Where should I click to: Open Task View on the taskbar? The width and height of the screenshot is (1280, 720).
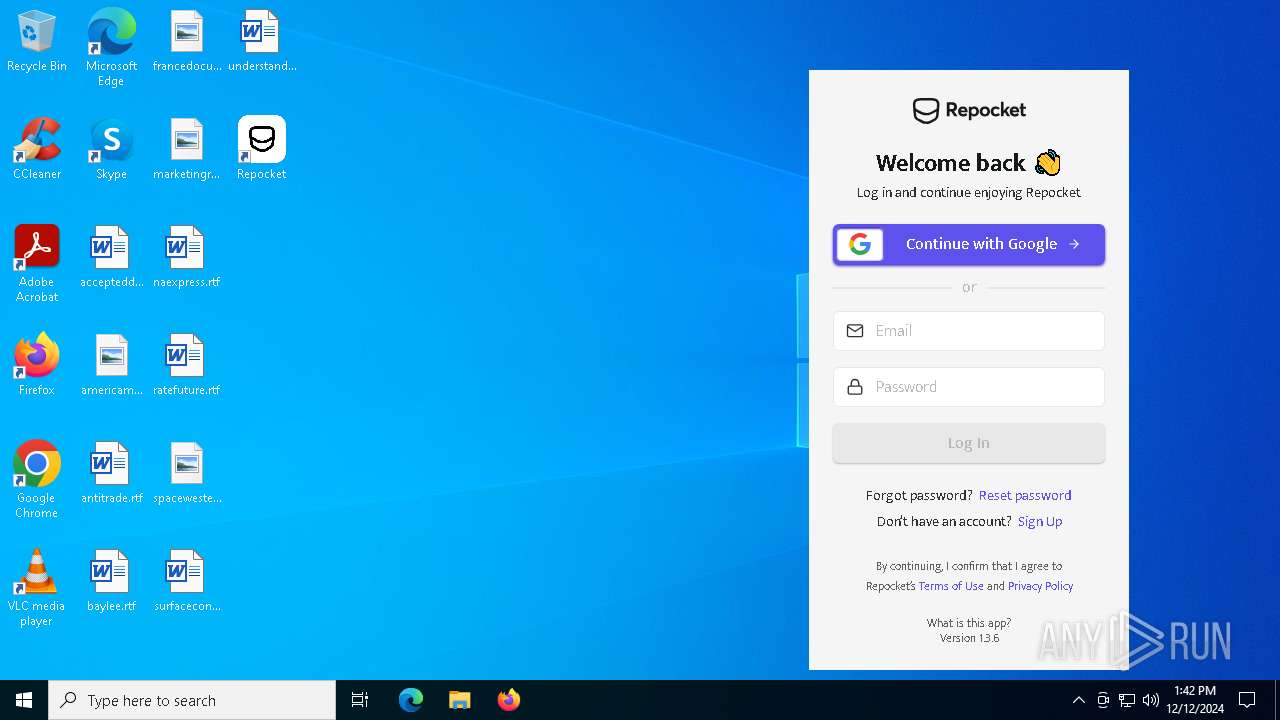[x=360, y=700]
